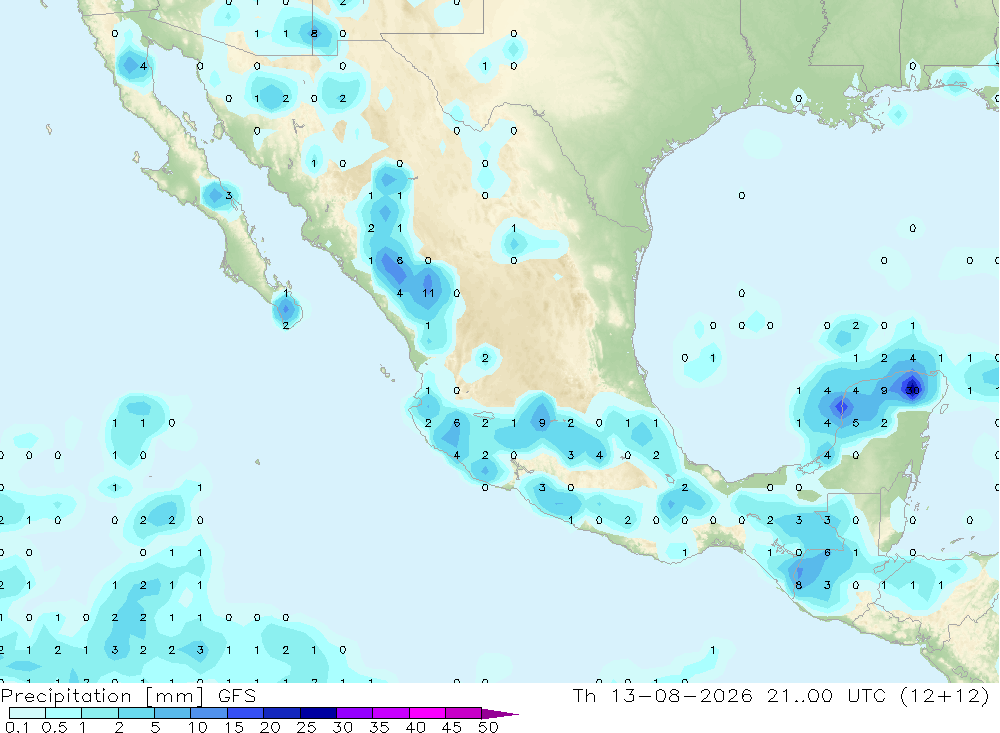Click the "[mm]" unit label
Image resolution: width=1000 pixels, height=733 pixels.
coord(175,696)
